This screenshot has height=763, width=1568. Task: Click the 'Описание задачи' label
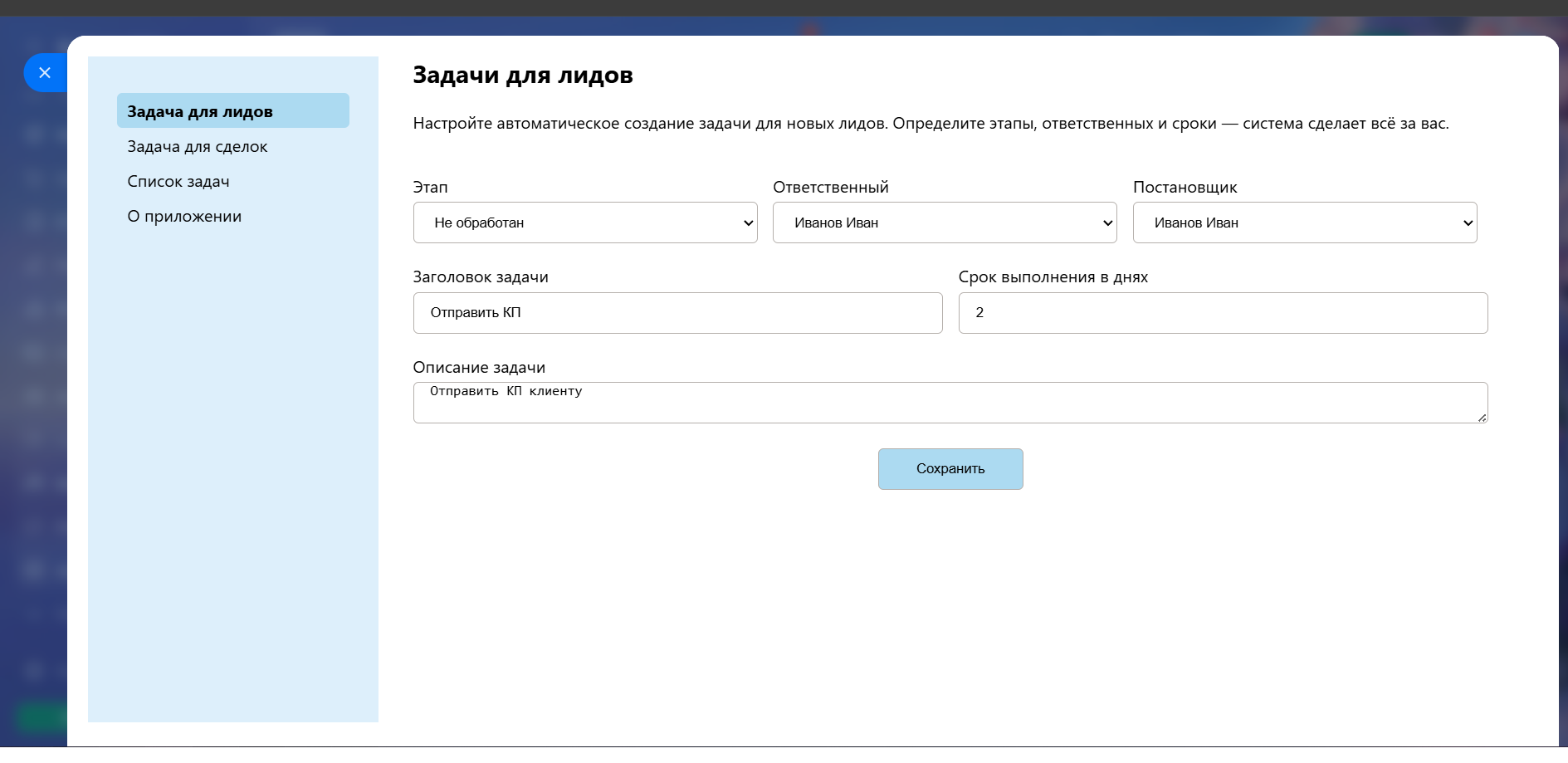pyautogui.click(x=479, y=368)
